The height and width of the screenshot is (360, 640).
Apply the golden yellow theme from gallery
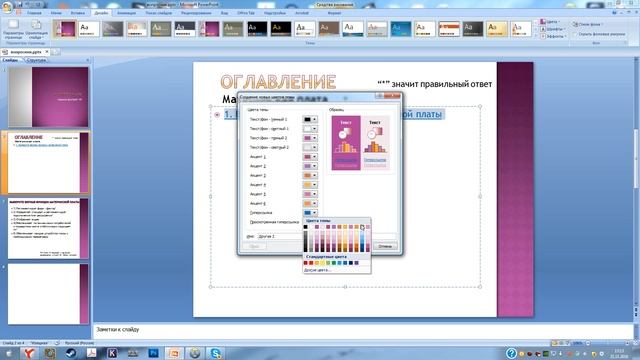tap(497, 29)
